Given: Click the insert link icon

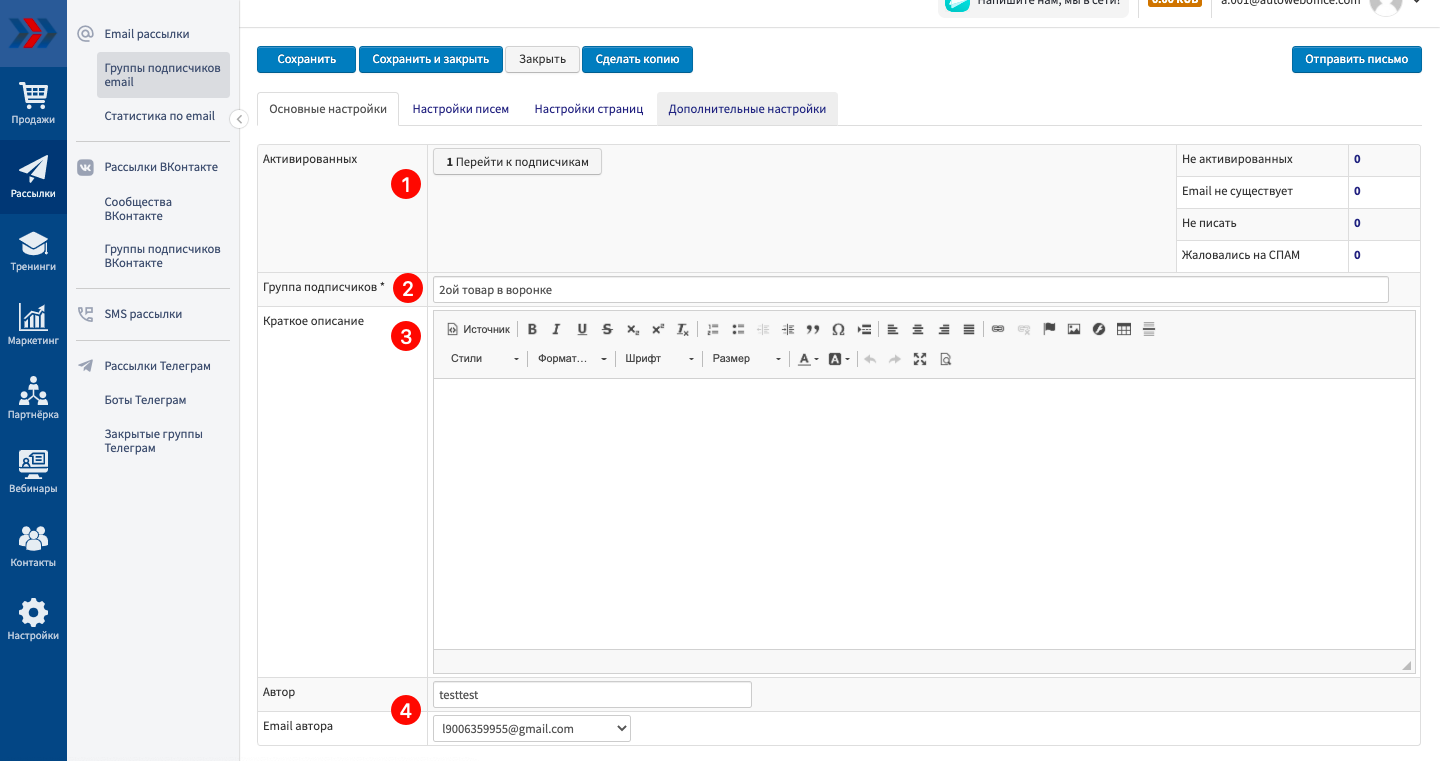Looking at the screenshot, I should tap(998, 329).
